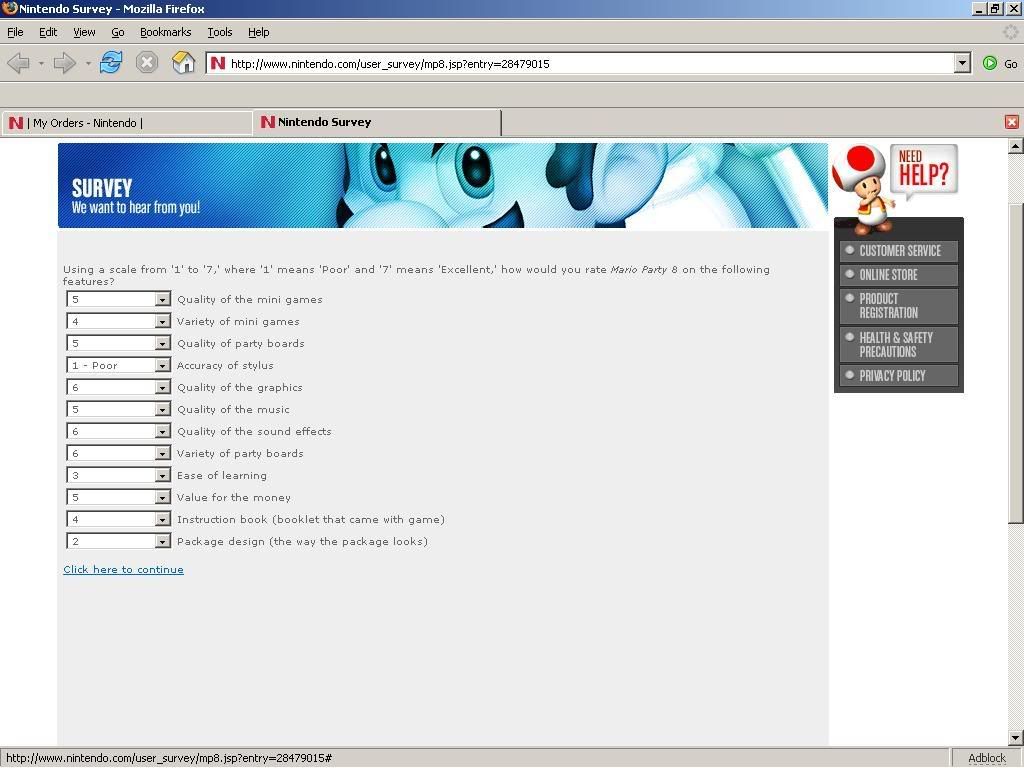Expand the address bar URL history dropdown

(962, 63)
